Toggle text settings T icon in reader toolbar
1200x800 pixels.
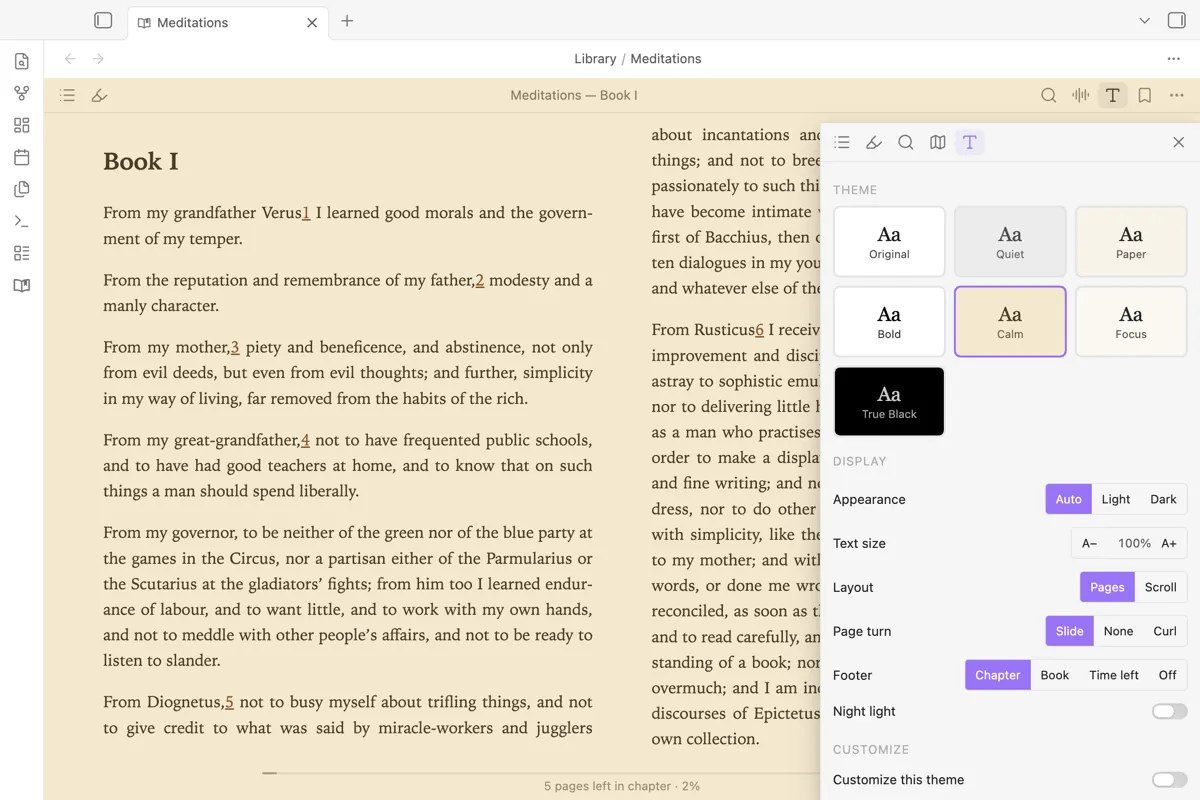coord(1112,95)
